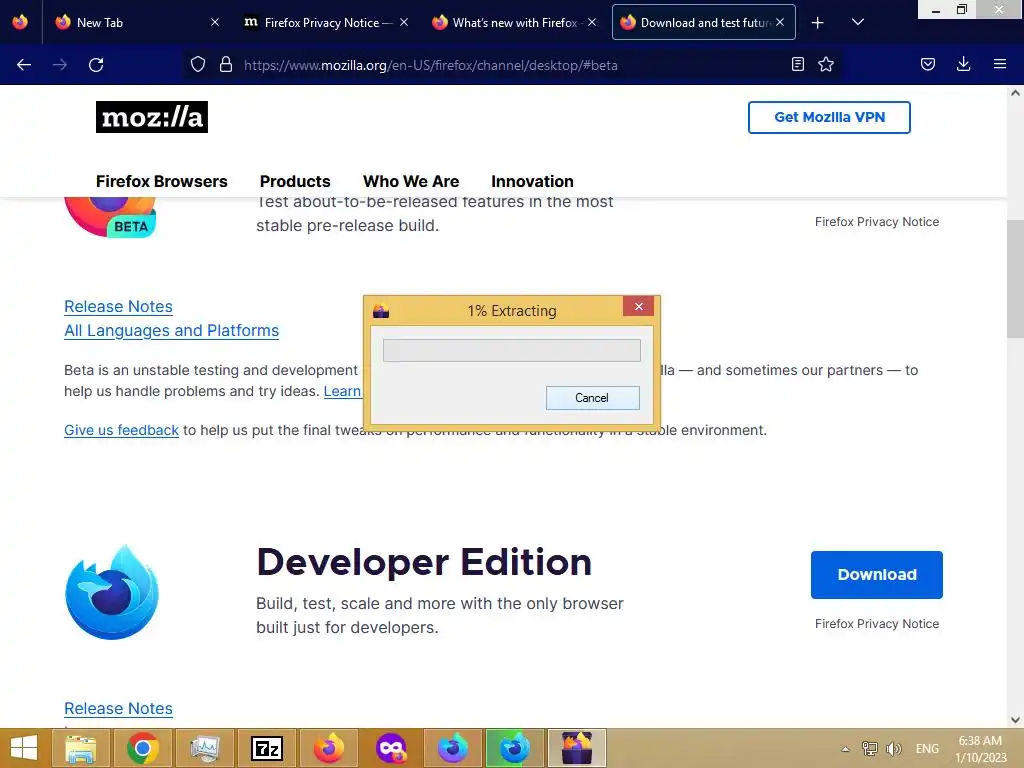1024x768 pixels.
Task: Close the What's new with Firefox tab
Action: point(592,22)
